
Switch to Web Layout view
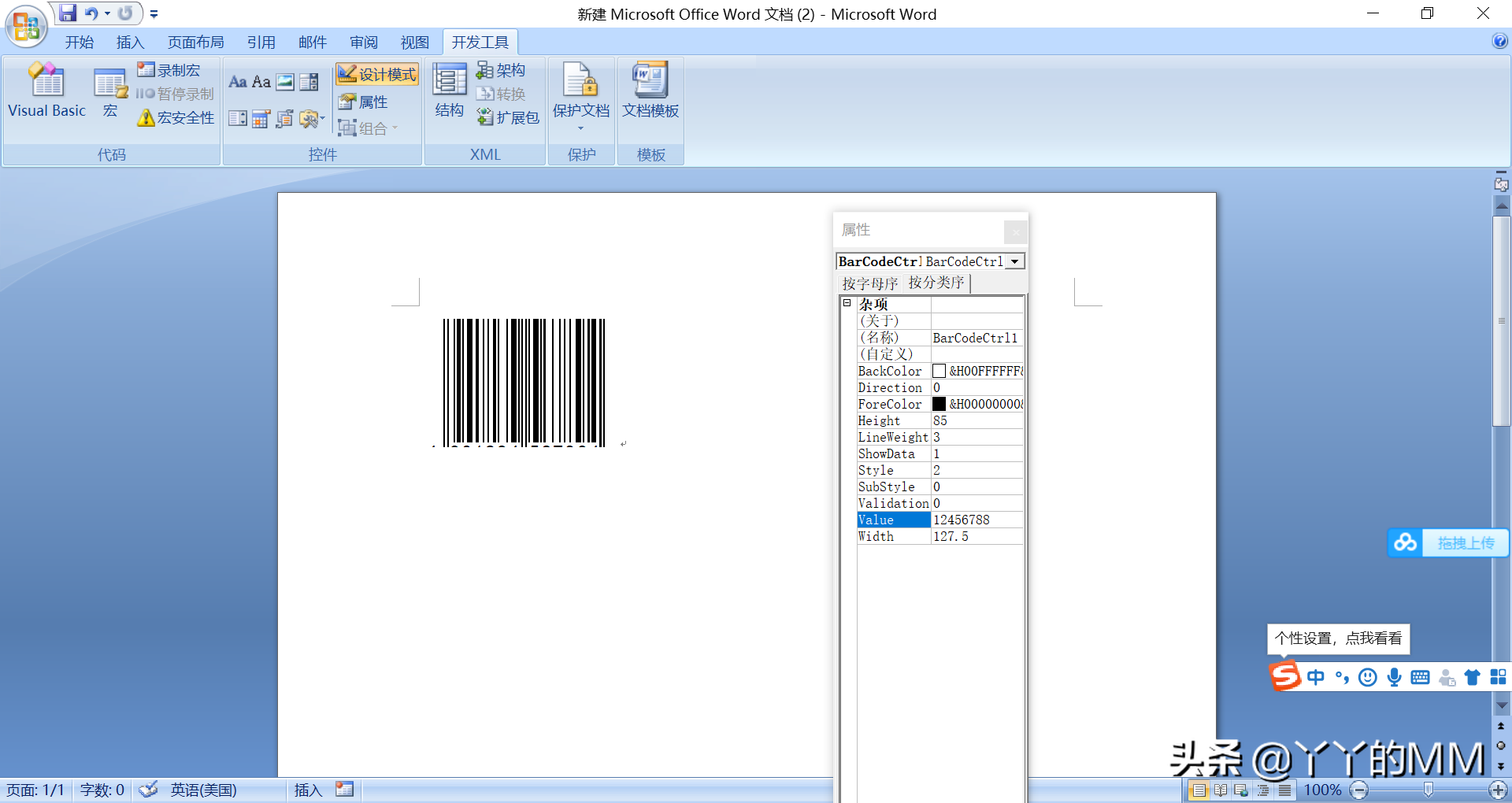1242,790
